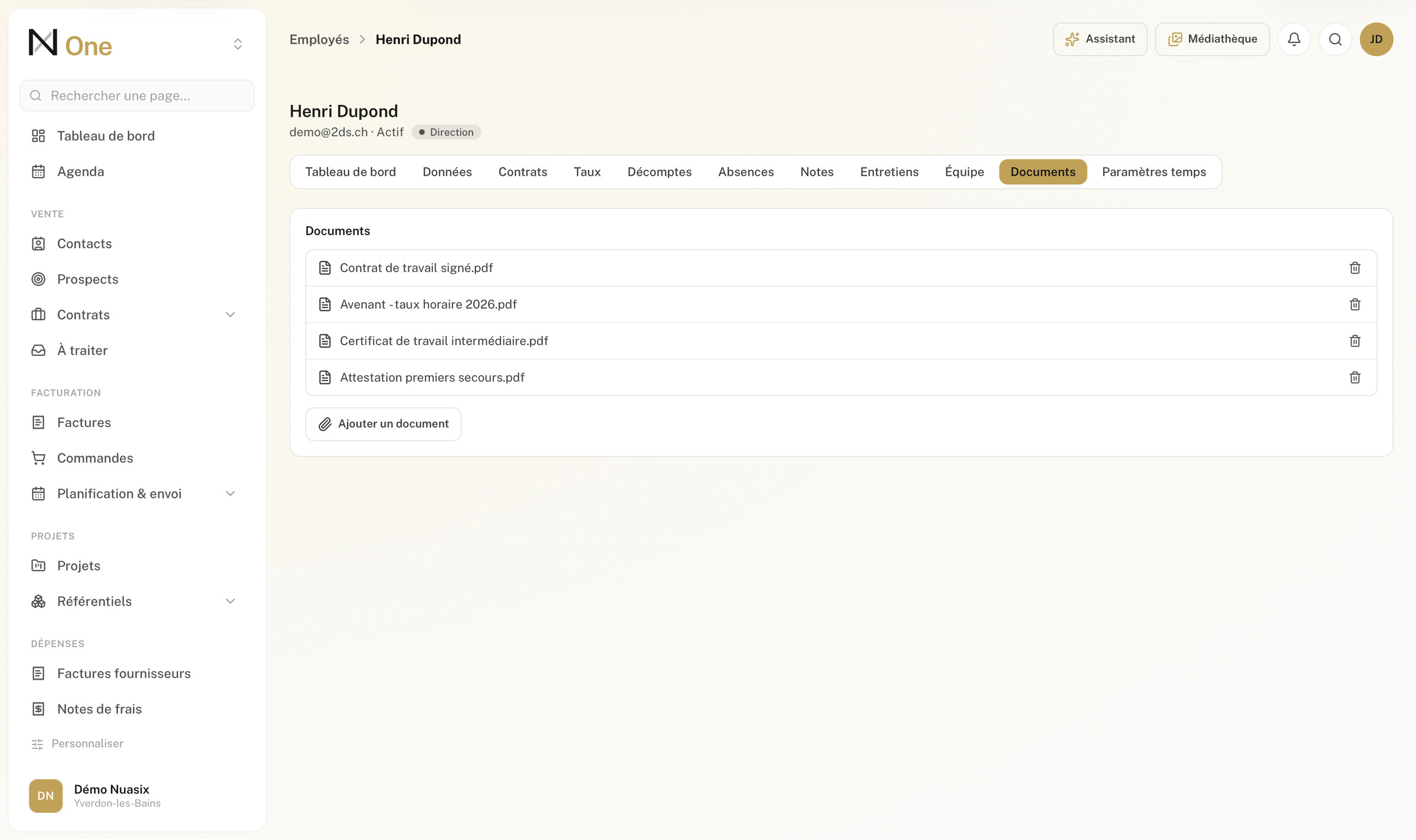Go to À traiter inbox
1416x840 pixels.
click(136, 350)
